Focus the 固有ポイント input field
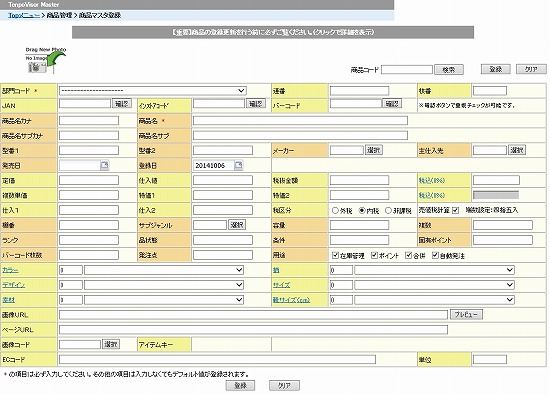Viewport: 550px width, 395px height. click(503, 240)
